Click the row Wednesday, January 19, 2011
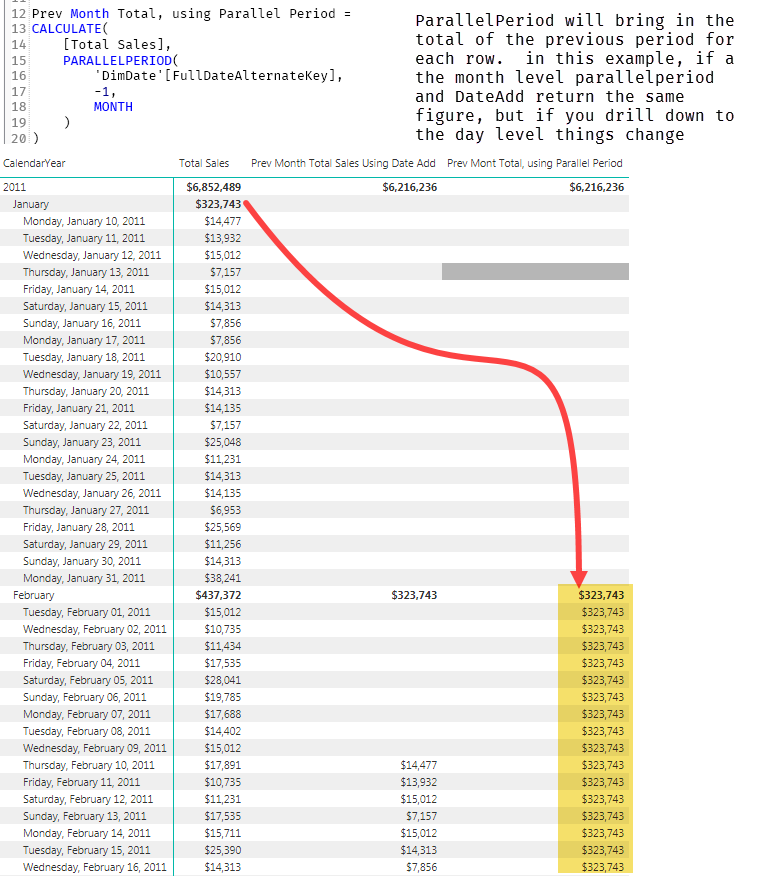The height and width of the screenshot is (876, 764). (x=314, y=374)
